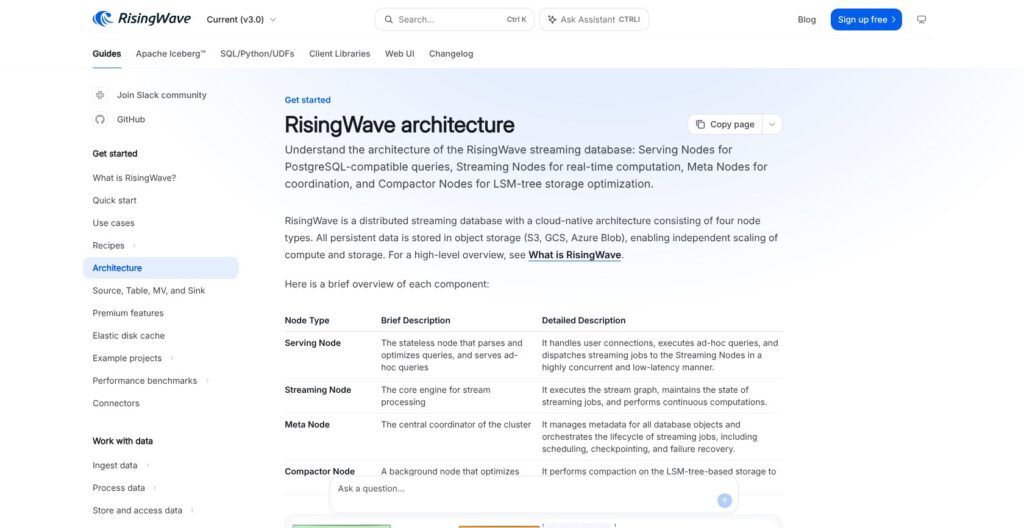Click the search magnifier icon
Image resolution: width=1024 pixels, height=528 pixels.
coord(389,20)
